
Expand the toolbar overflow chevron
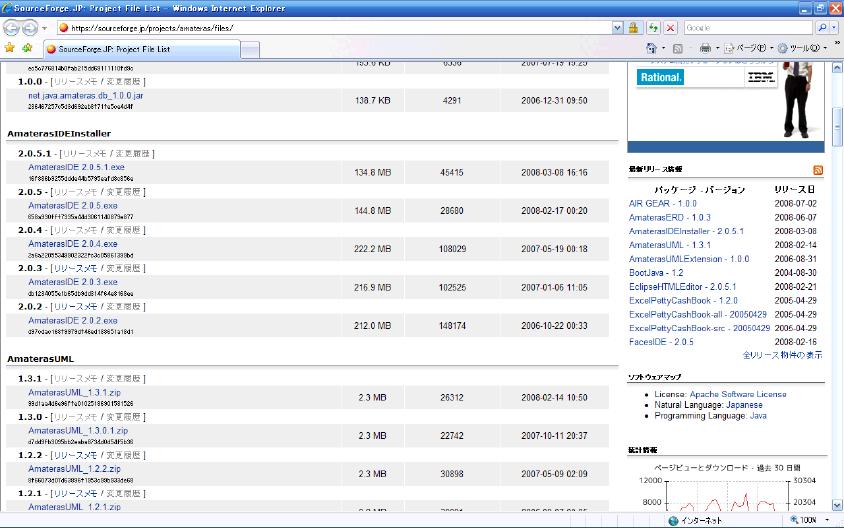click(x=837, y=43)
